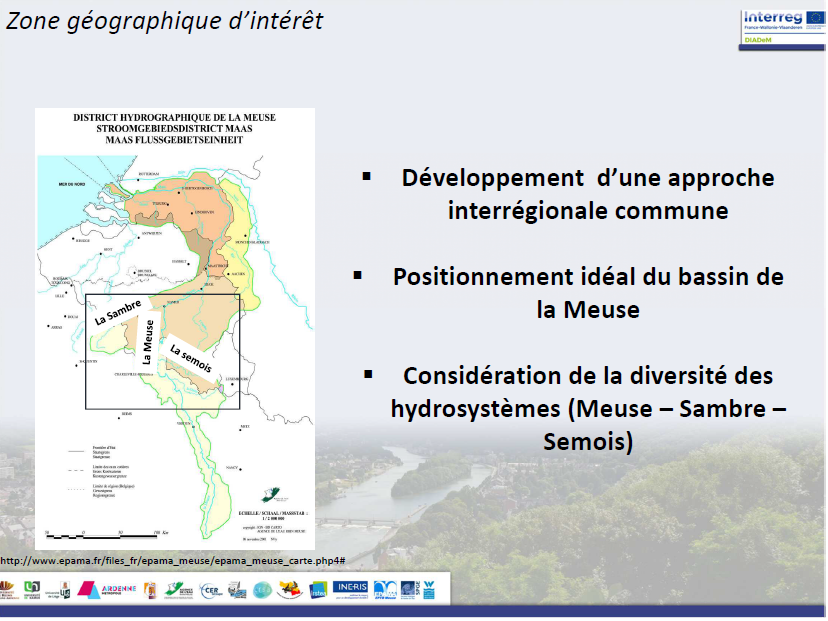Select the 'Considération de la diversité' bullet text

pyautogui.click(x=587, y=408)
